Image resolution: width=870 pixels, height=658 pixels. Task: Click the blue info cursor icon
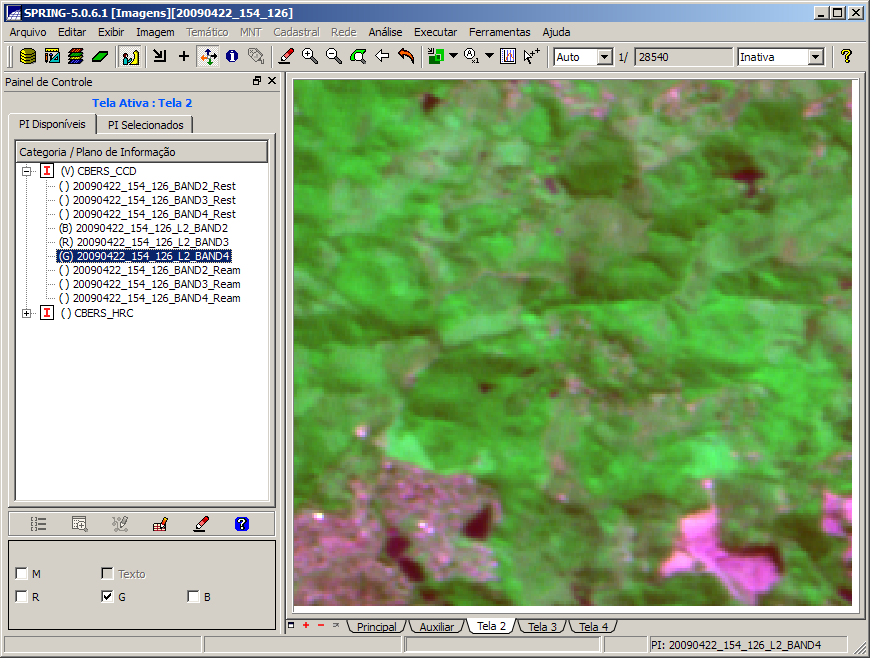(232, 57)
